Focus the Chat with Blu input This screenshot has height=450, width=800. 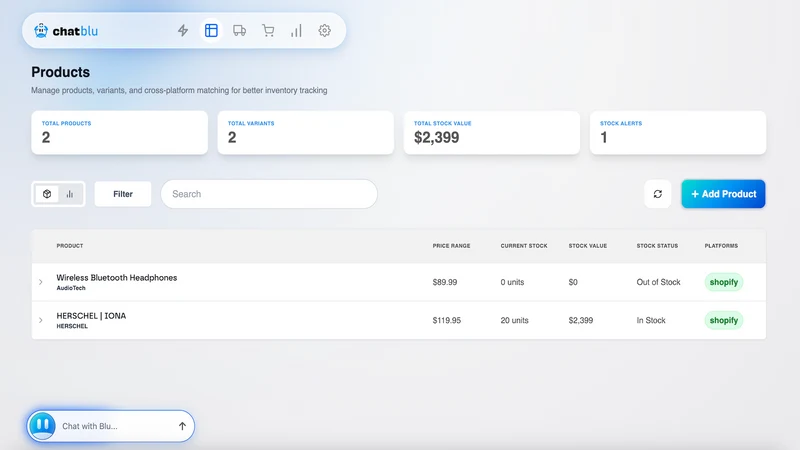(x=115, y=426)
